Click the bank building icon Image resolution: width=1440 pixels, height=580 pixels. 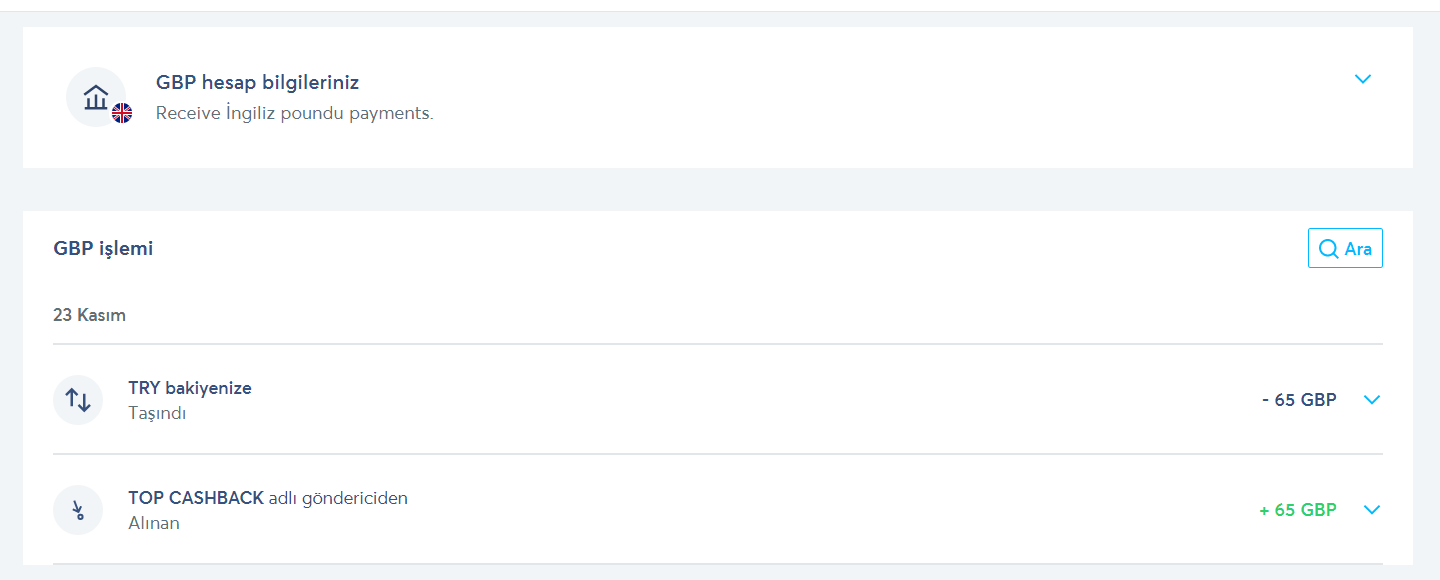click(96, 97)
